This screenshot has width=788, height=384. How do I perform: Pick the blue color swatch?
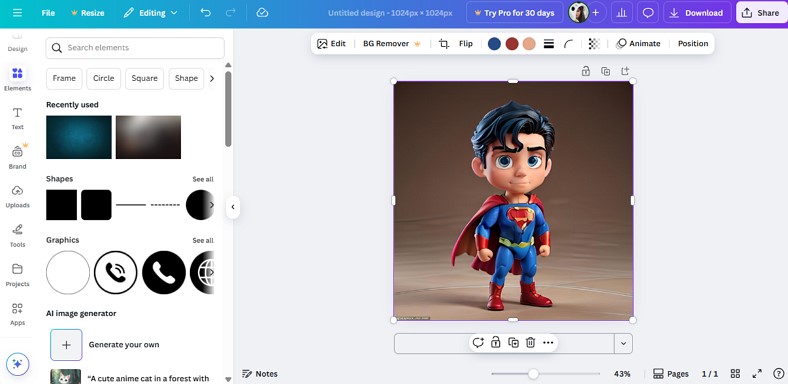click(x=495, y=44)
